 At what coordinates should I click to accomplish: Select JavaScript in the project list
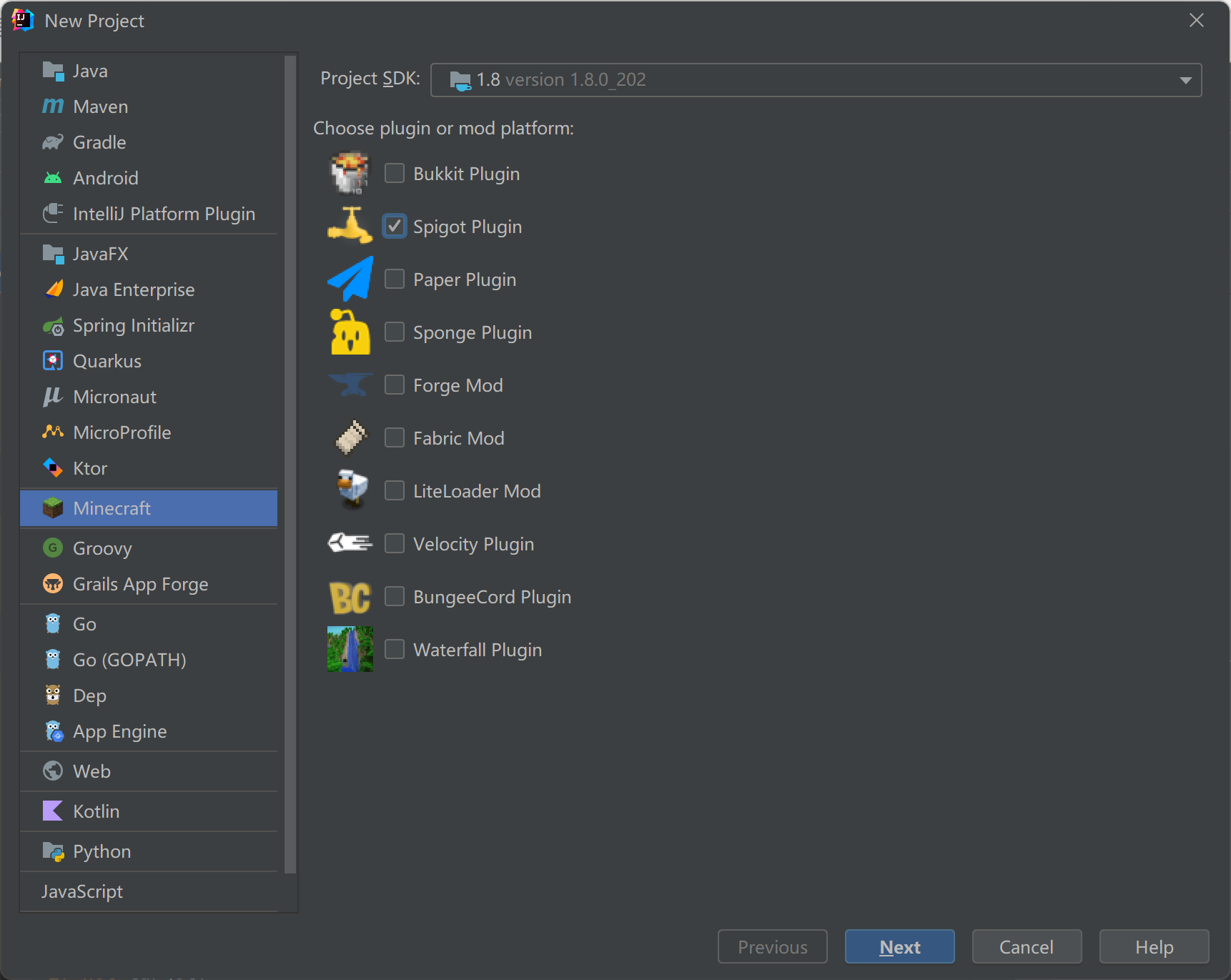tap(149, 891)
